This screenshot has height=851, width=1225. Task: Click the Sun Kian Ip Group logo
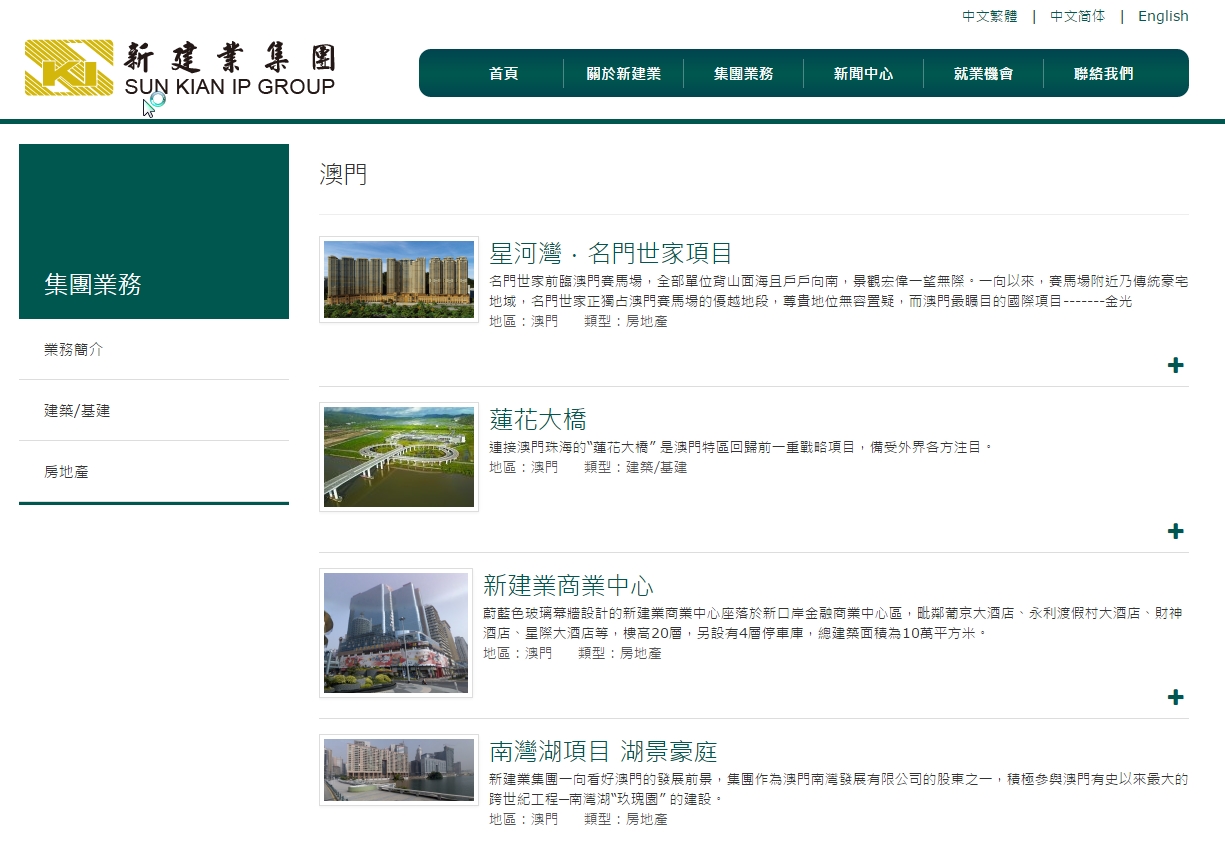tap(180, 68)
